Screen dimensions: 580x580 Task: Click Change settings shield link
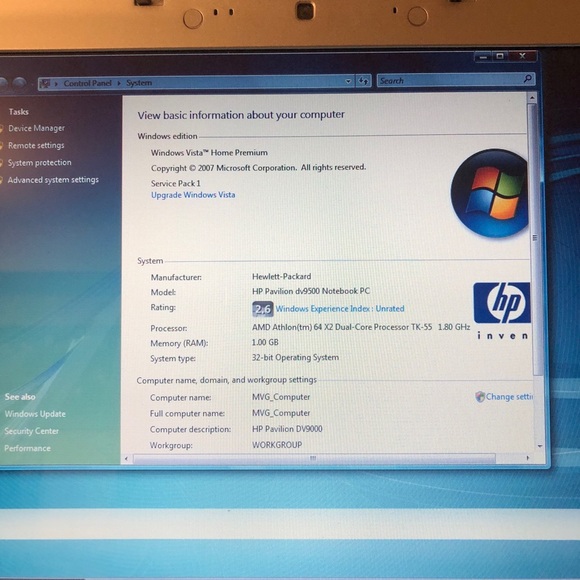504,397
